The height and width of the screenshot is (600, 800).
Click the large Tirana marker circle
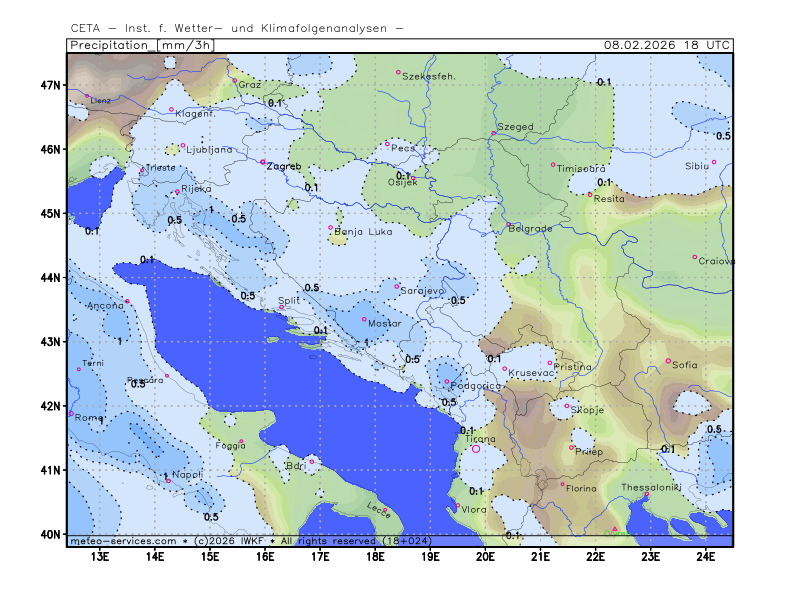click(x=476, y=449)
